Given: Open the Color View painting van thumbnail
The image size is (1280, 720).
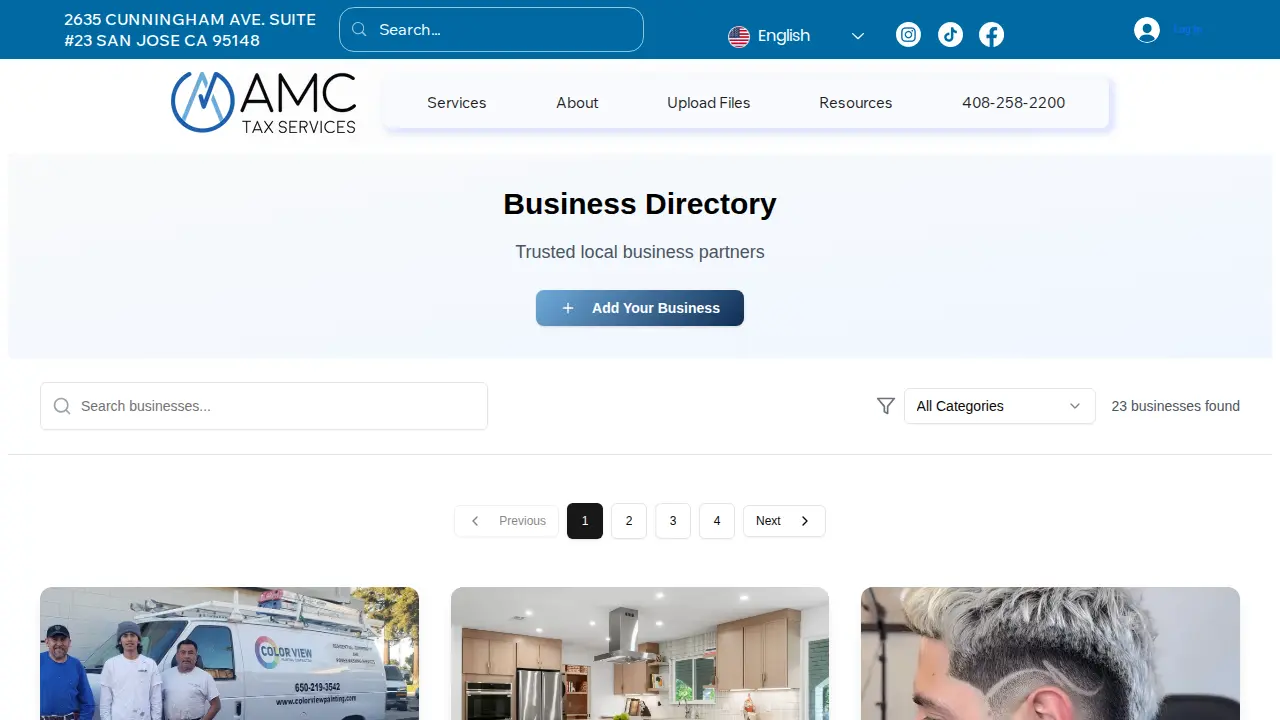Looking at the screenshot, I should click(x=229, y=653).
